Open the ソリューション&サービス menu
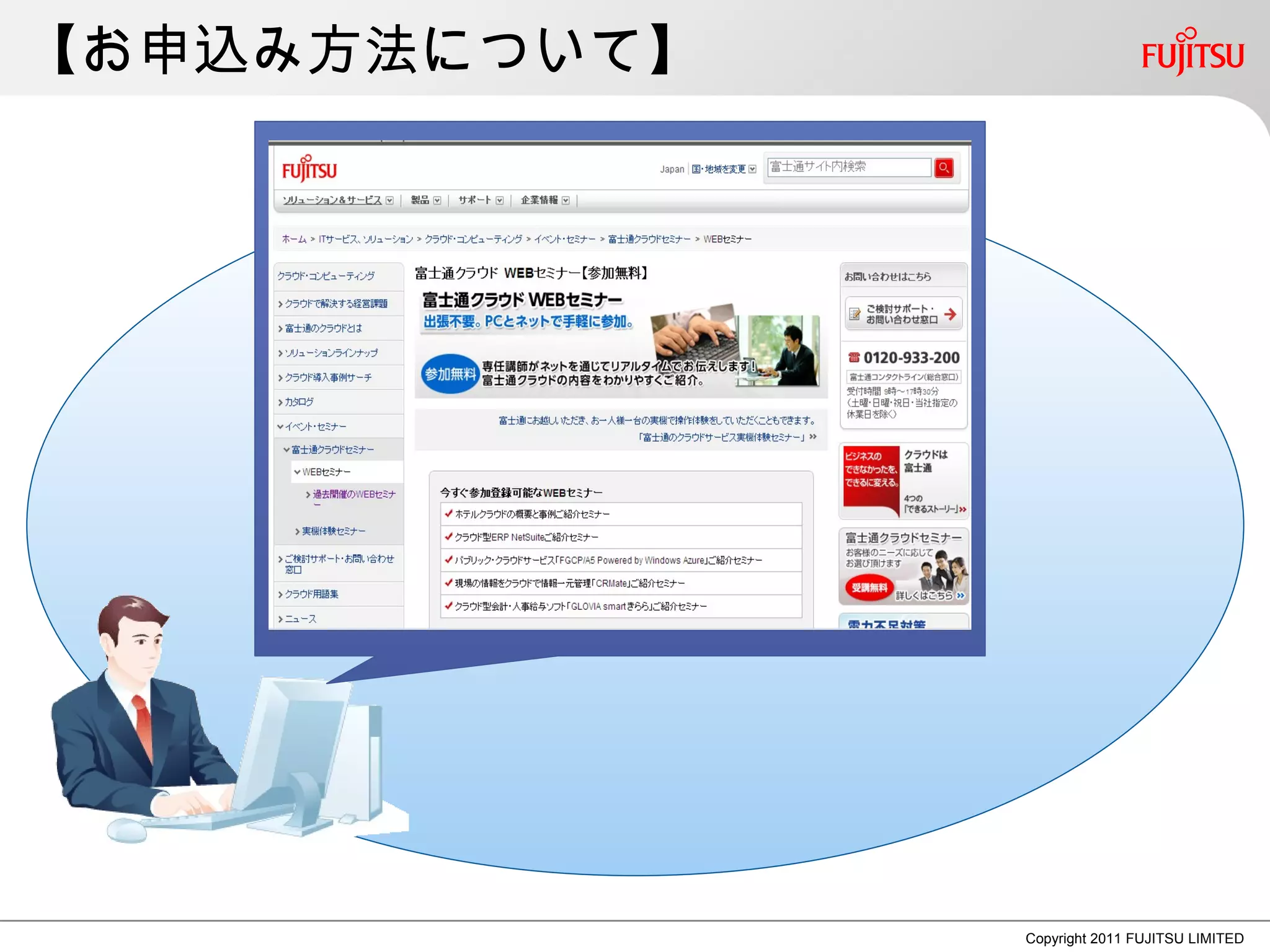The width and height of the screenshot is (1270, 952). tap(332, 200)
